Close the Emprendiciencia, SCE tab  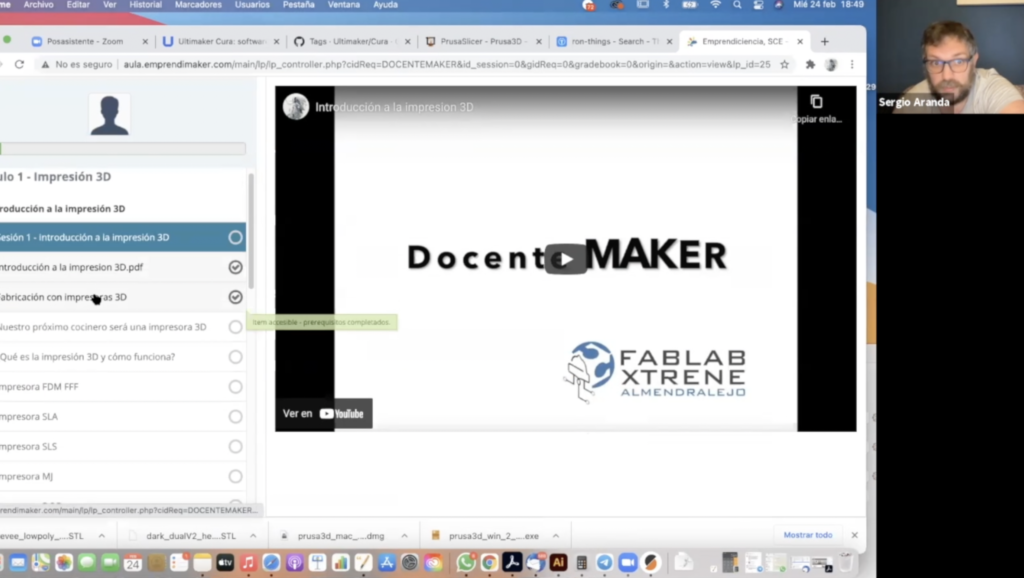800,41
